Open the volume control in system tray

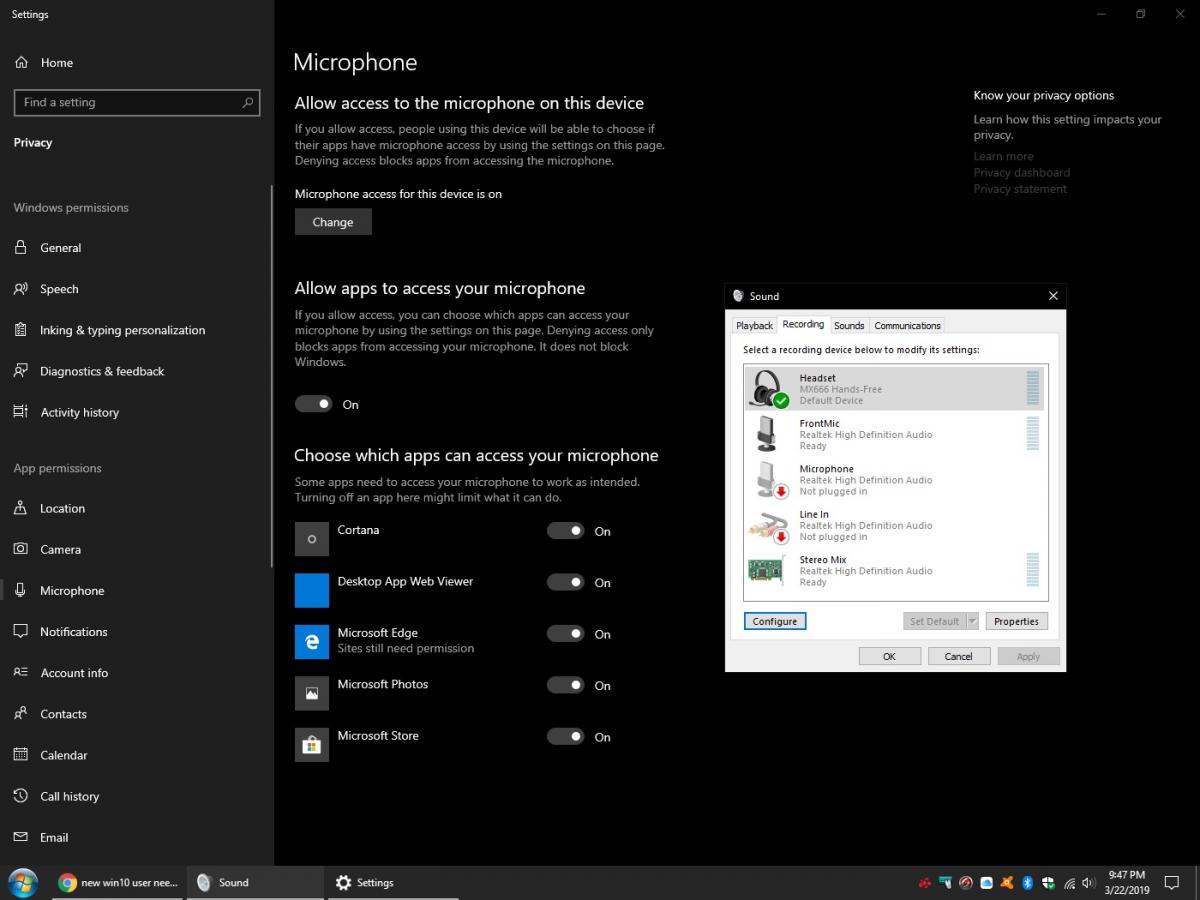tap(1088, 883)
